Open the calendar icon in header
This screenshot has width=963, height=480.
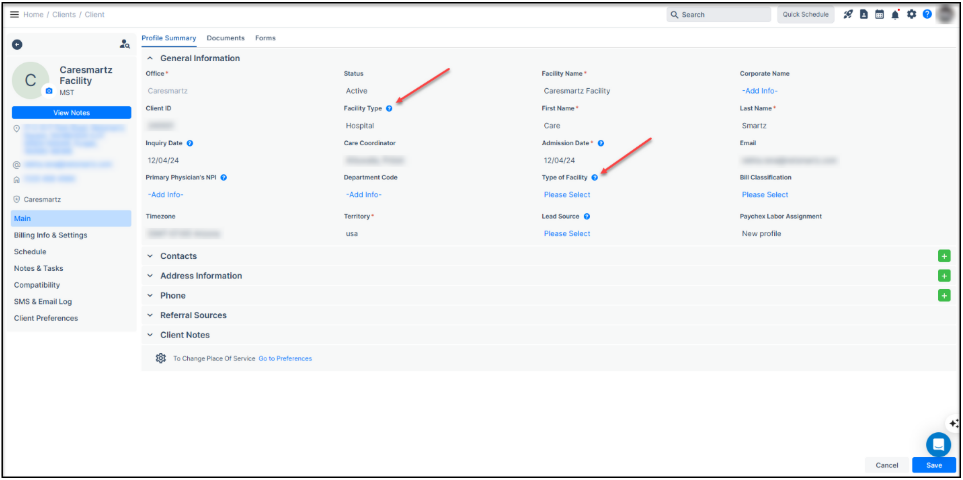coord(880,15)
